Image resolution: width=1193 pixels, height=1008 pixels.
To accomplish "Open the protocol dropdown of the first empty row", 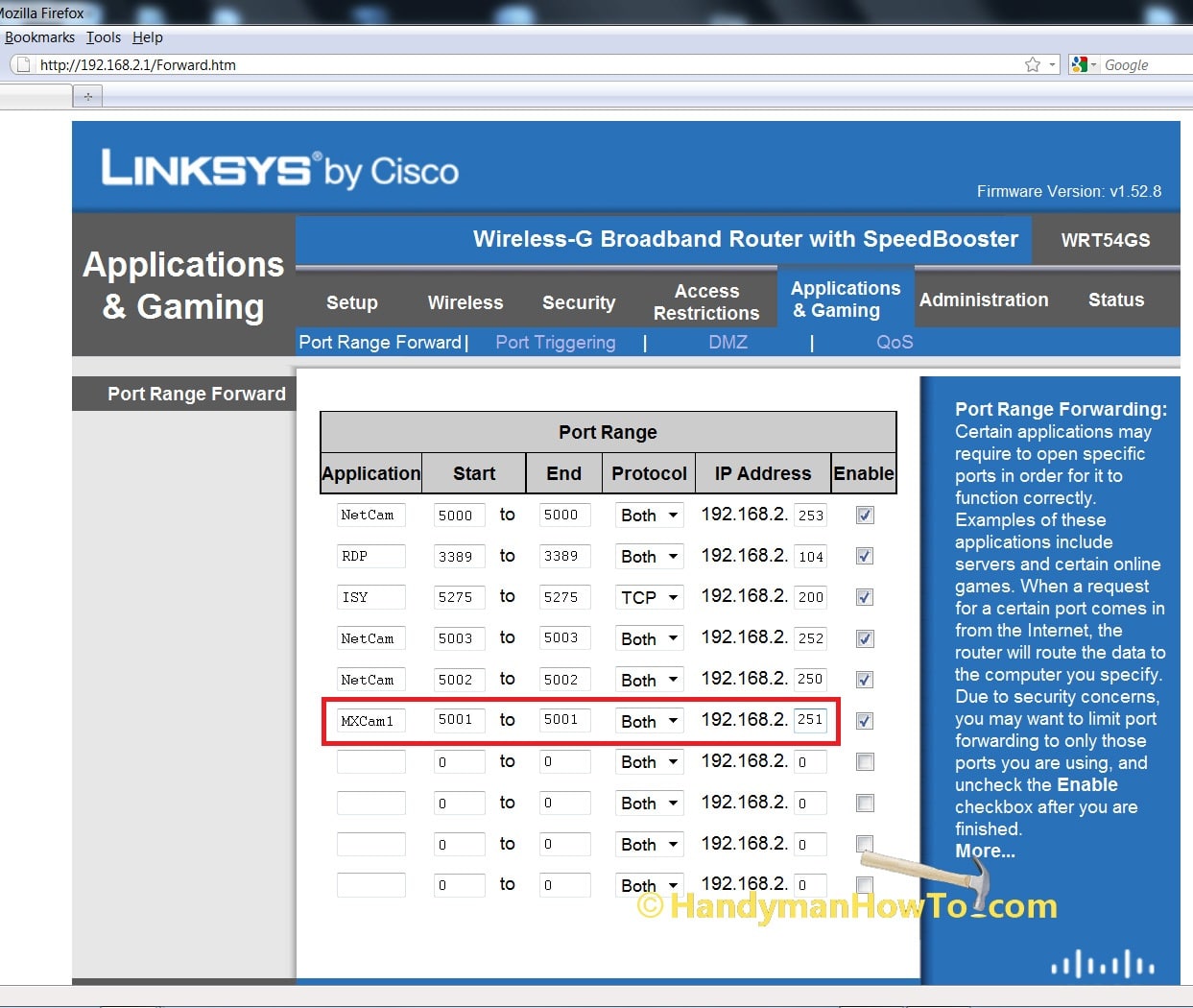I will [650, 762].
